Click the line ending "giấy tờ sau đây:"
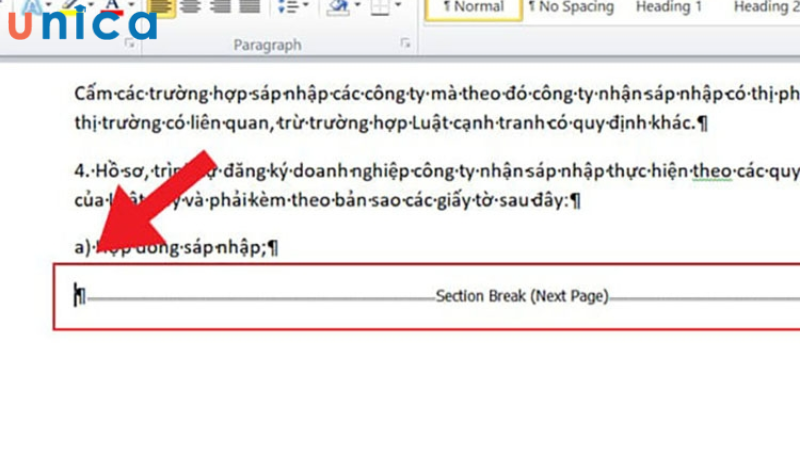 328,201
